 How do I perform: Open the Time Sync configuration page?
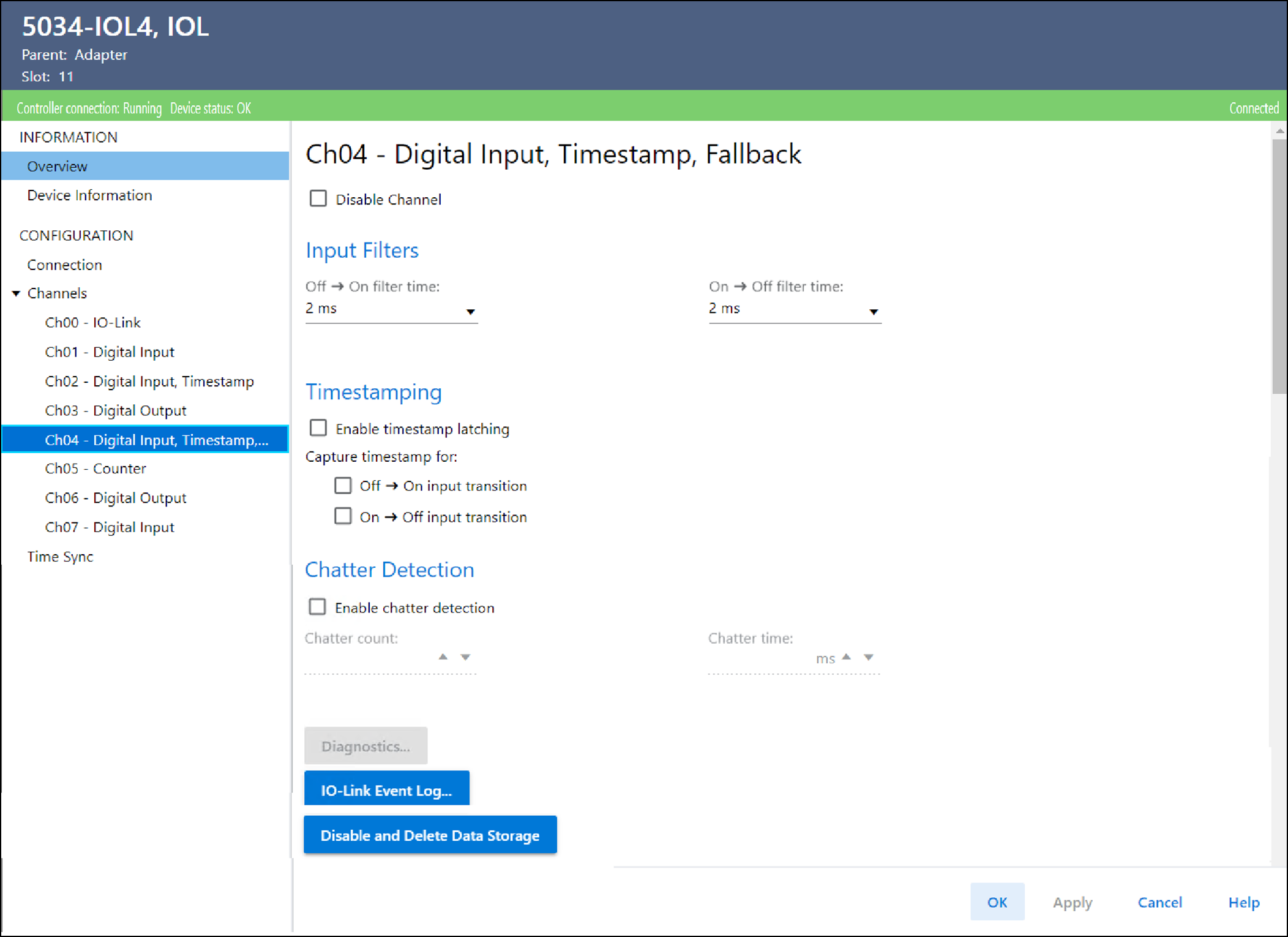click(60, 557)
